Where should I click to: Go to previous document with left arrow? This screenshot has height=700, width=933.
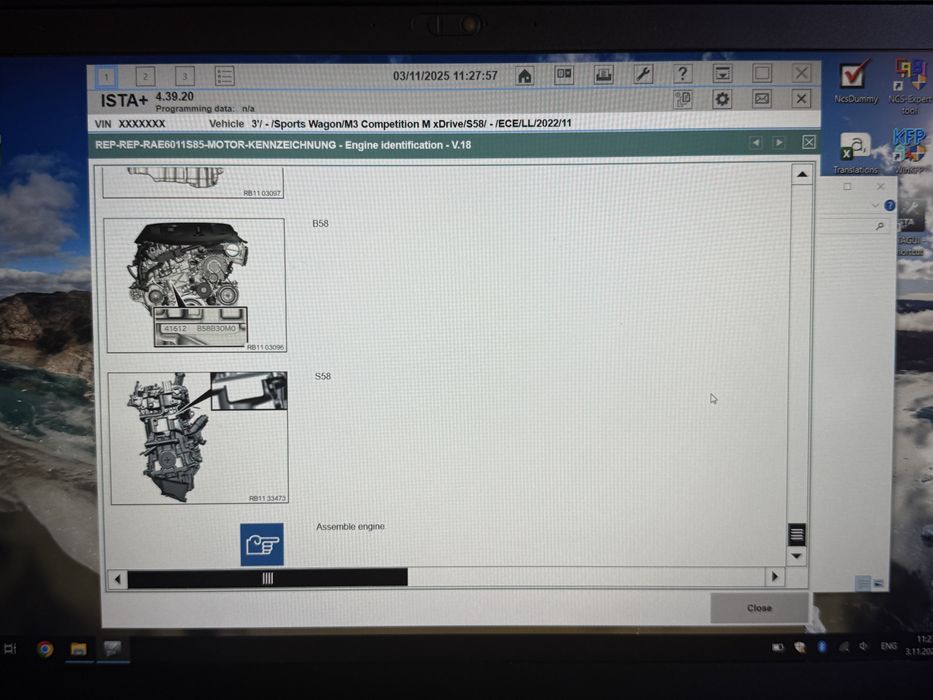[x=756, y=142]
